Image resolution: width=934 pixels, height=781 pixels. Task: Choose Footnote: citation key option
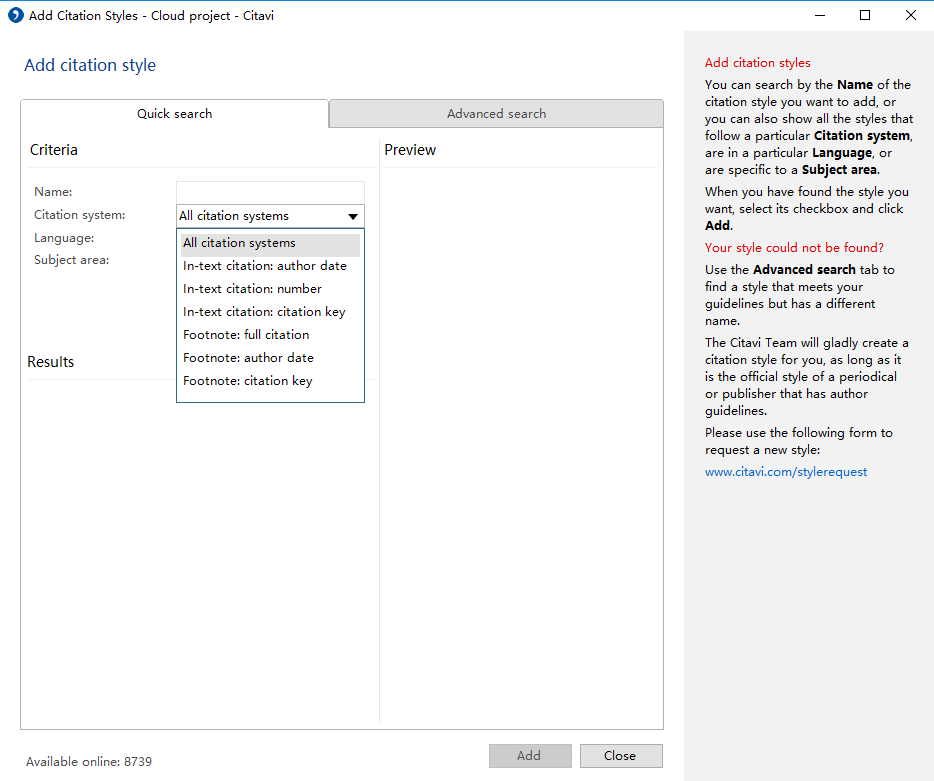[270, 381]
